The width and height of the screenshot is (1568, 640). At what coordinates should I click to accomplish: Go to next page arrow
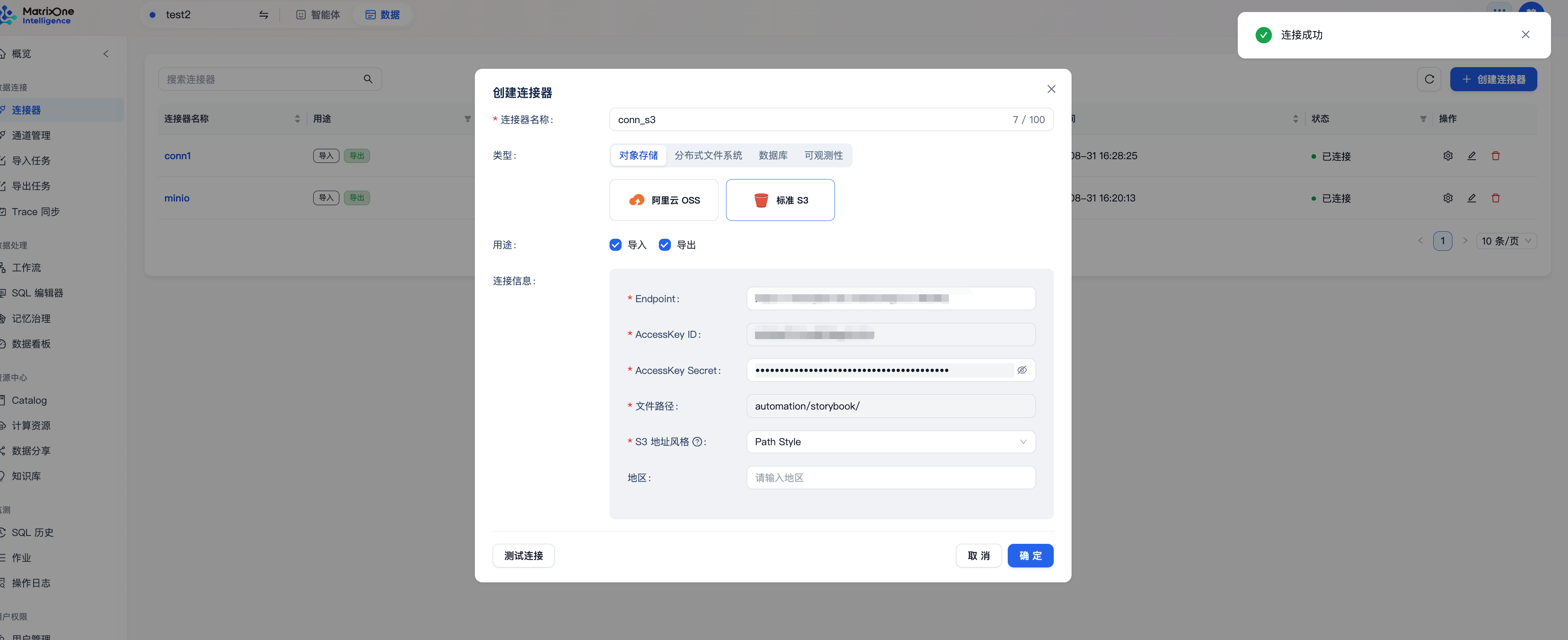(x=1464, y=241)
